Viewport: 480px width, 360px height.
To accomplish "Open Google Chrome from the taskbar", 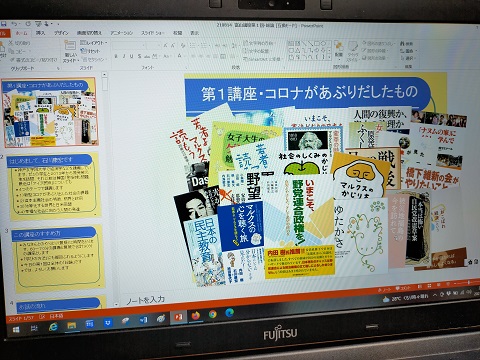I will pos(213,314).
